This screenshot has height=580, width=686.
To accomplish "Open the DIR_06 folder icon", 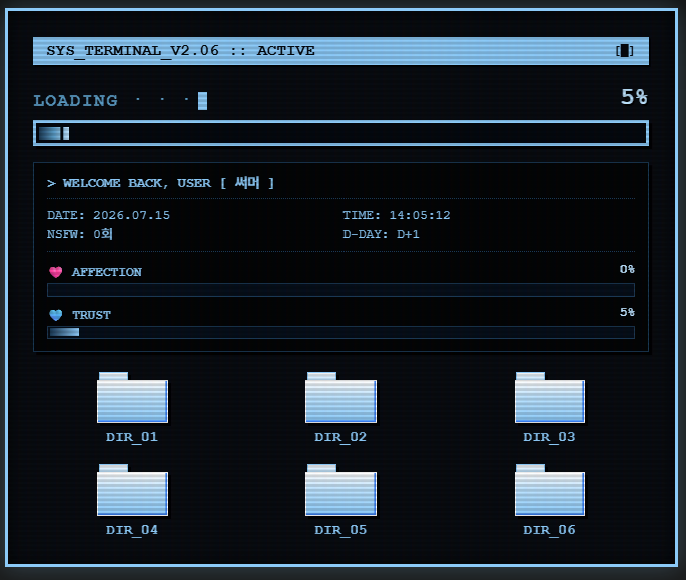I will [x=550, y=489].
